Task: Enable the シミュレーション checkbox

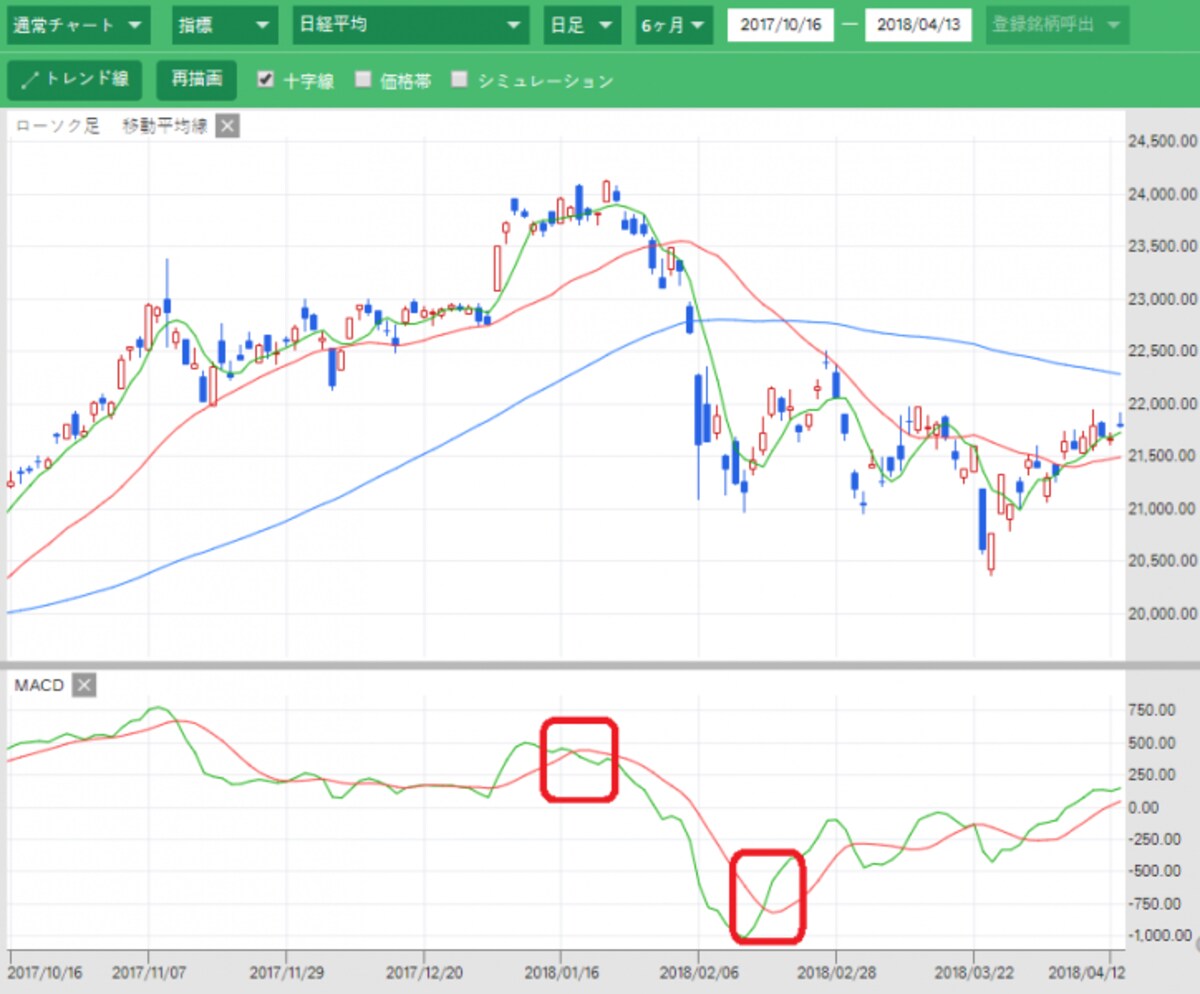Action: pos(460,80)
